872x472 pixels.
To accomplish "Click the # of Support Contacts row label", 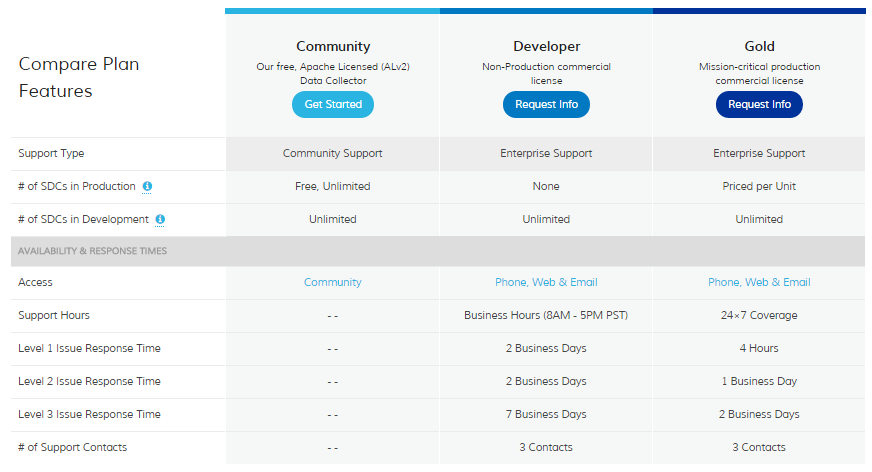I will pyautogui.click(x=72, y=447).
